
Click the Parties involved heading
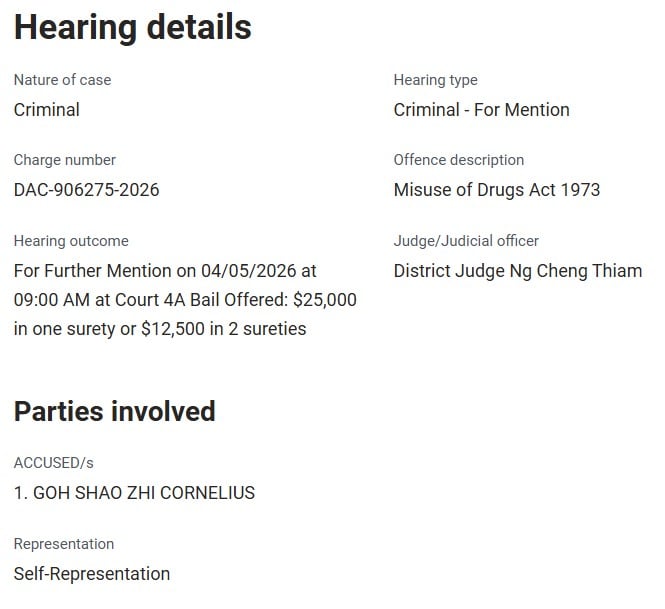[x=114, y=411]
